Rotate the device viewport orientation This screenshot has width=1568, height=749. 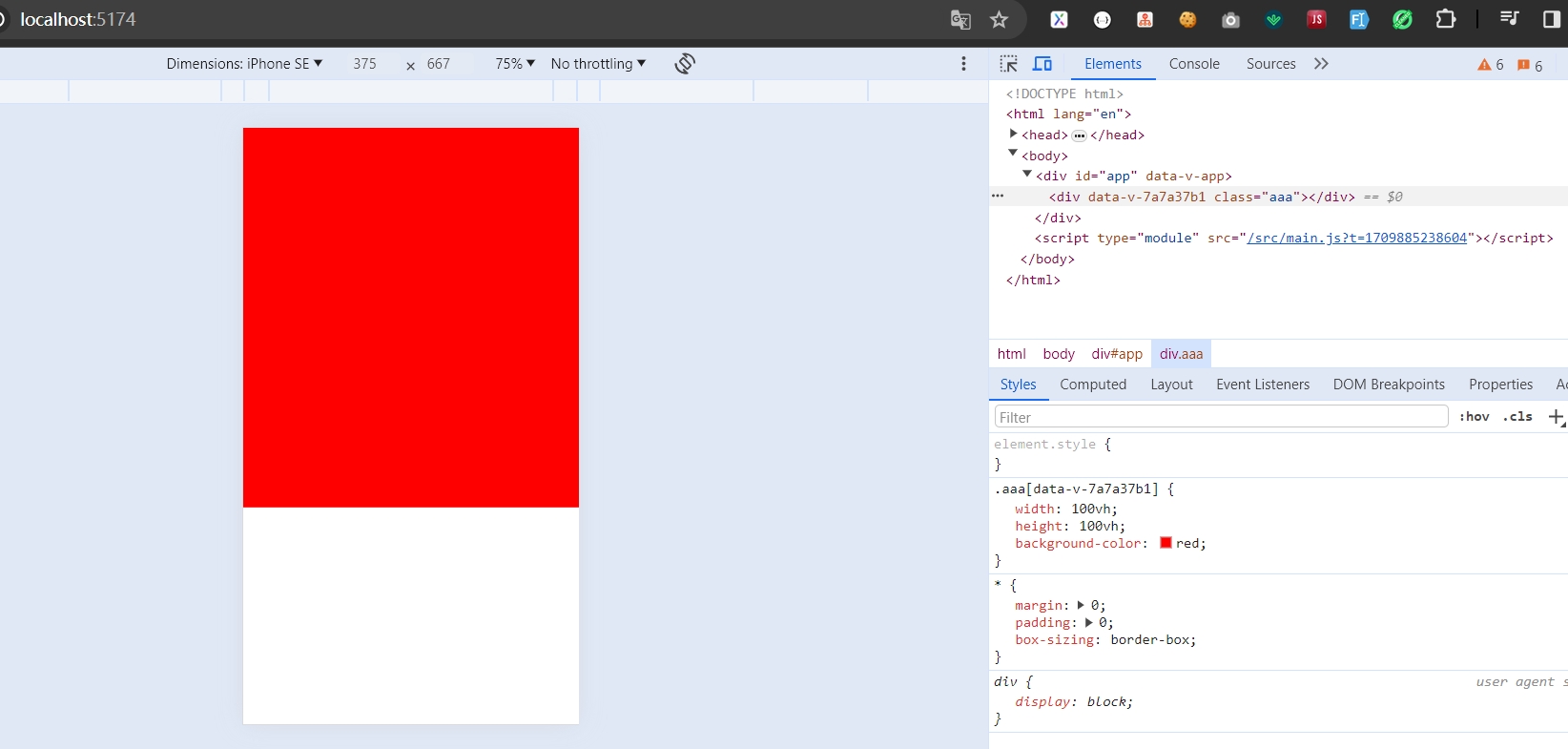click(685, 64)
